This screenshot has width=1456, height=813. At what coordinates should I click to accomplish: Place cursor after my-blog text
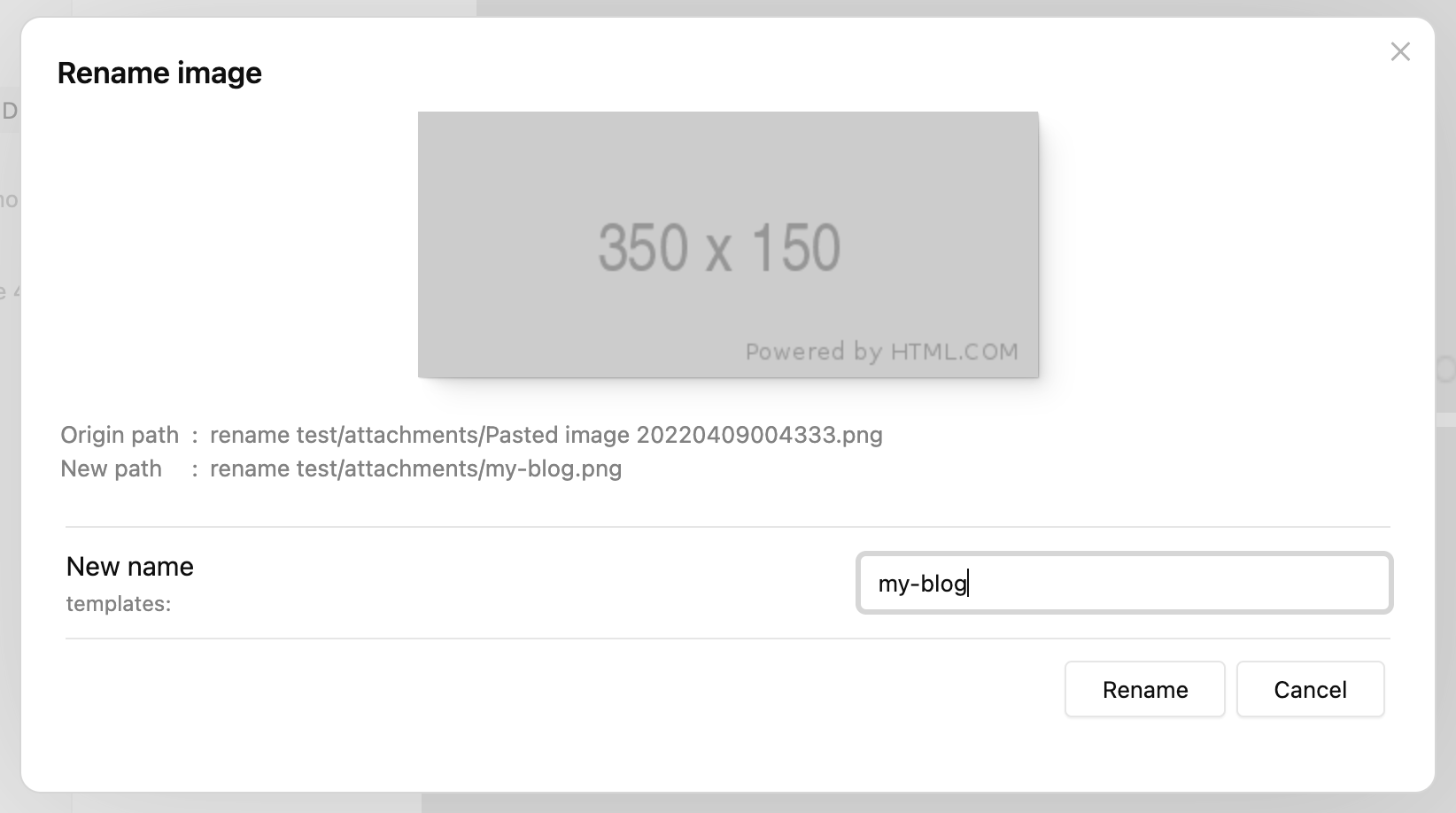969,584
